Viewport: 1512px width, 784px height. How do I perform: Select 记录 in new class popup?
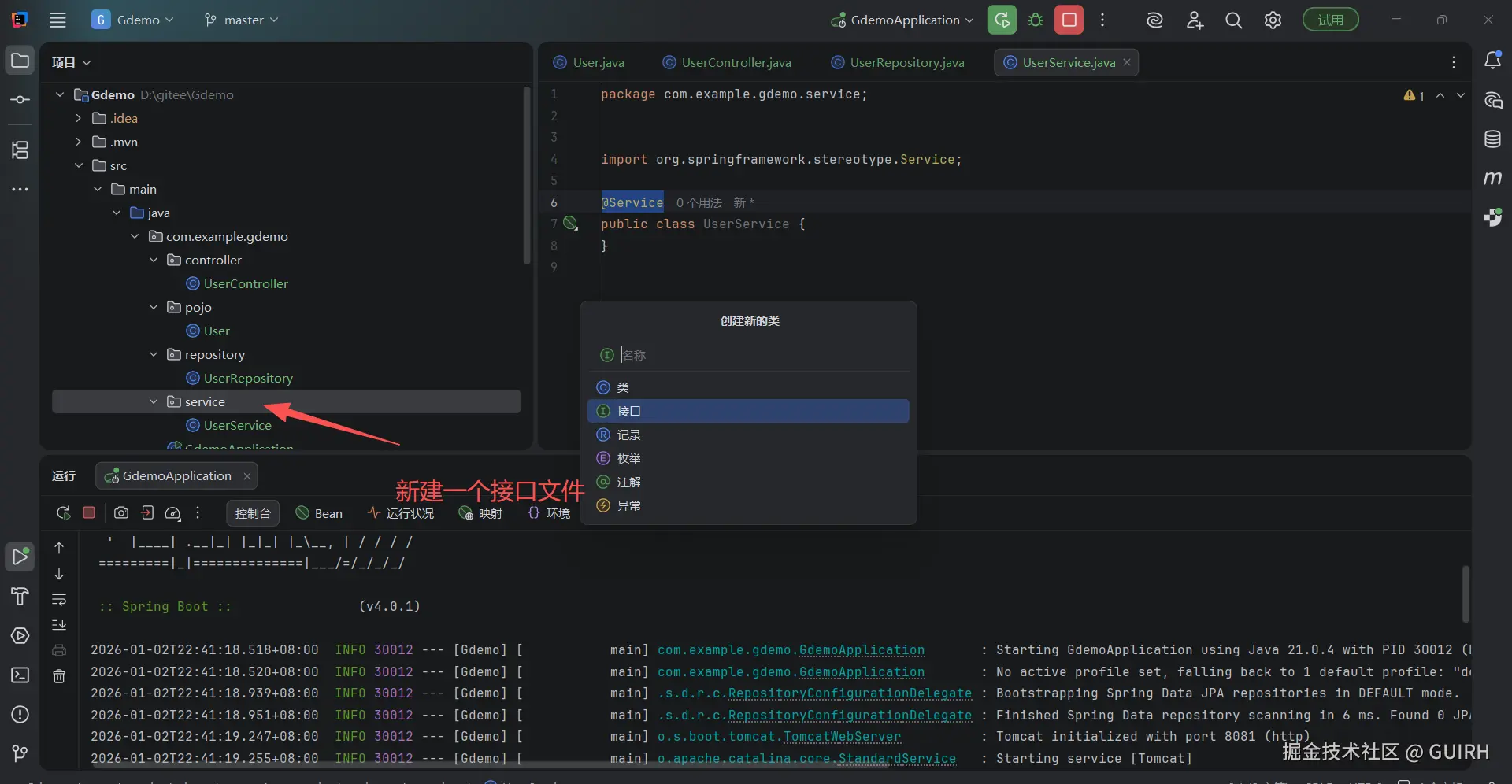click(748, 435)
